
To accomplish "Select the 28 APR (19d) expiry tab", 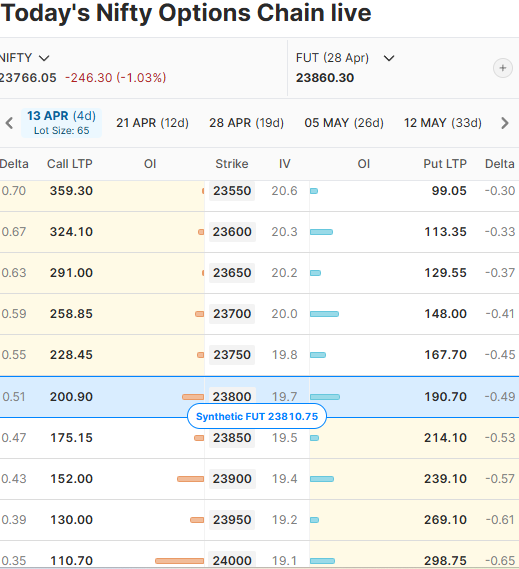I will coord(246,123).
